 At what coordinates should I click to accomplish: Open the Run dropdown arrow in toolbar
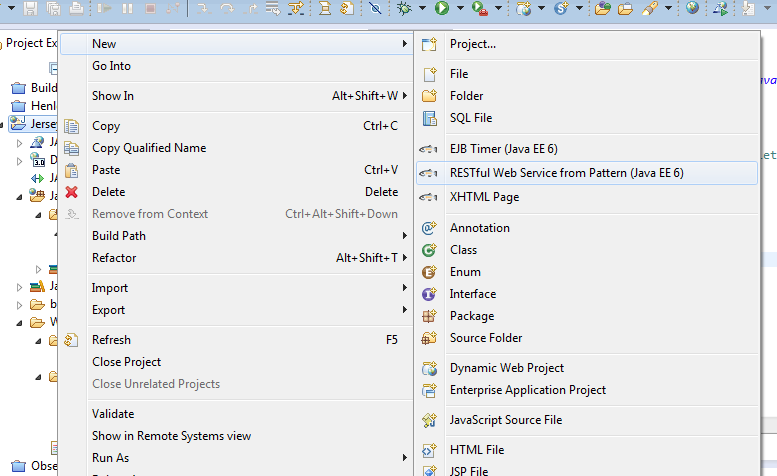pos(458,9)
